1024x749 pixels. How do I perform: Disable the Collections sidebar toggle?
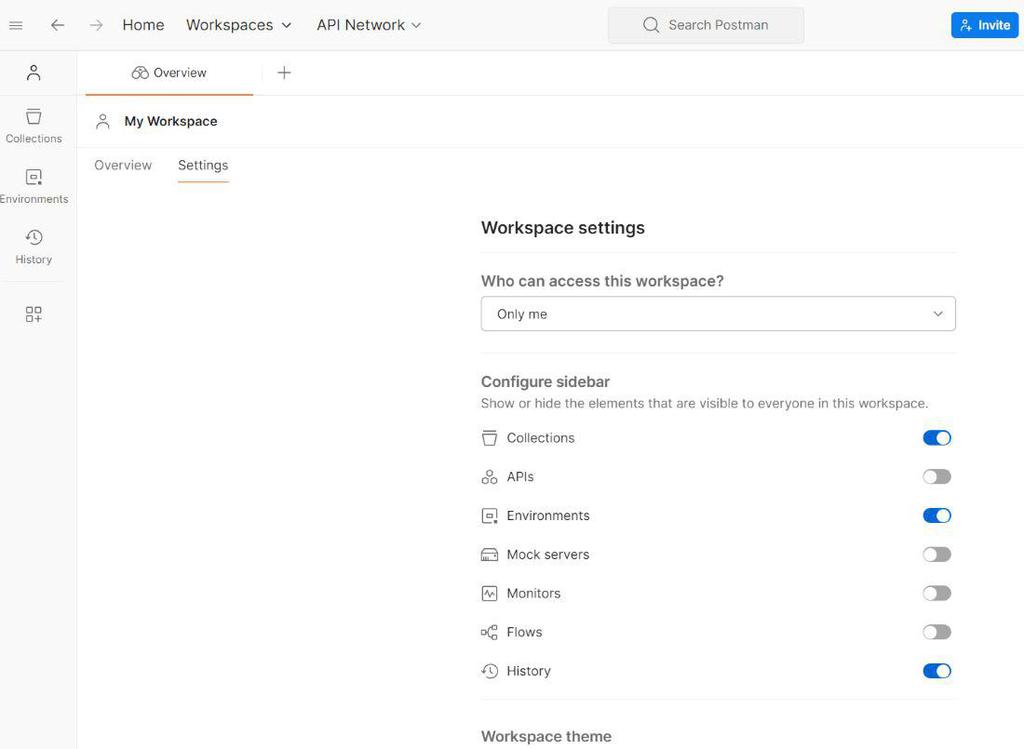point(936,438)
